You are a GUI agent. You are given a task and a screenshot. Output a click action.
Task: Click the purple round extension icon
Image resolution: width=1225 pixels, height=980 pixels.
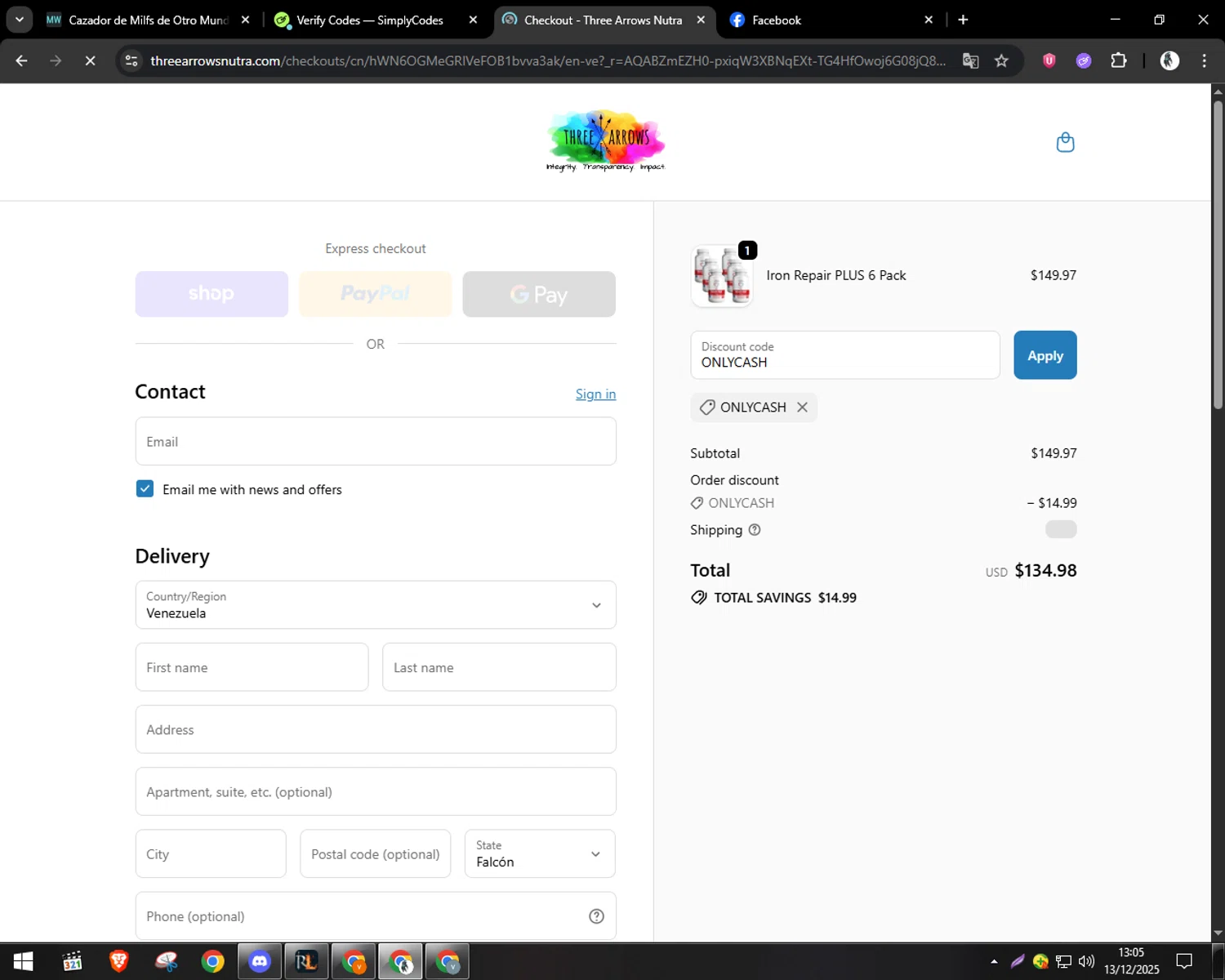tap(1084, 60)
